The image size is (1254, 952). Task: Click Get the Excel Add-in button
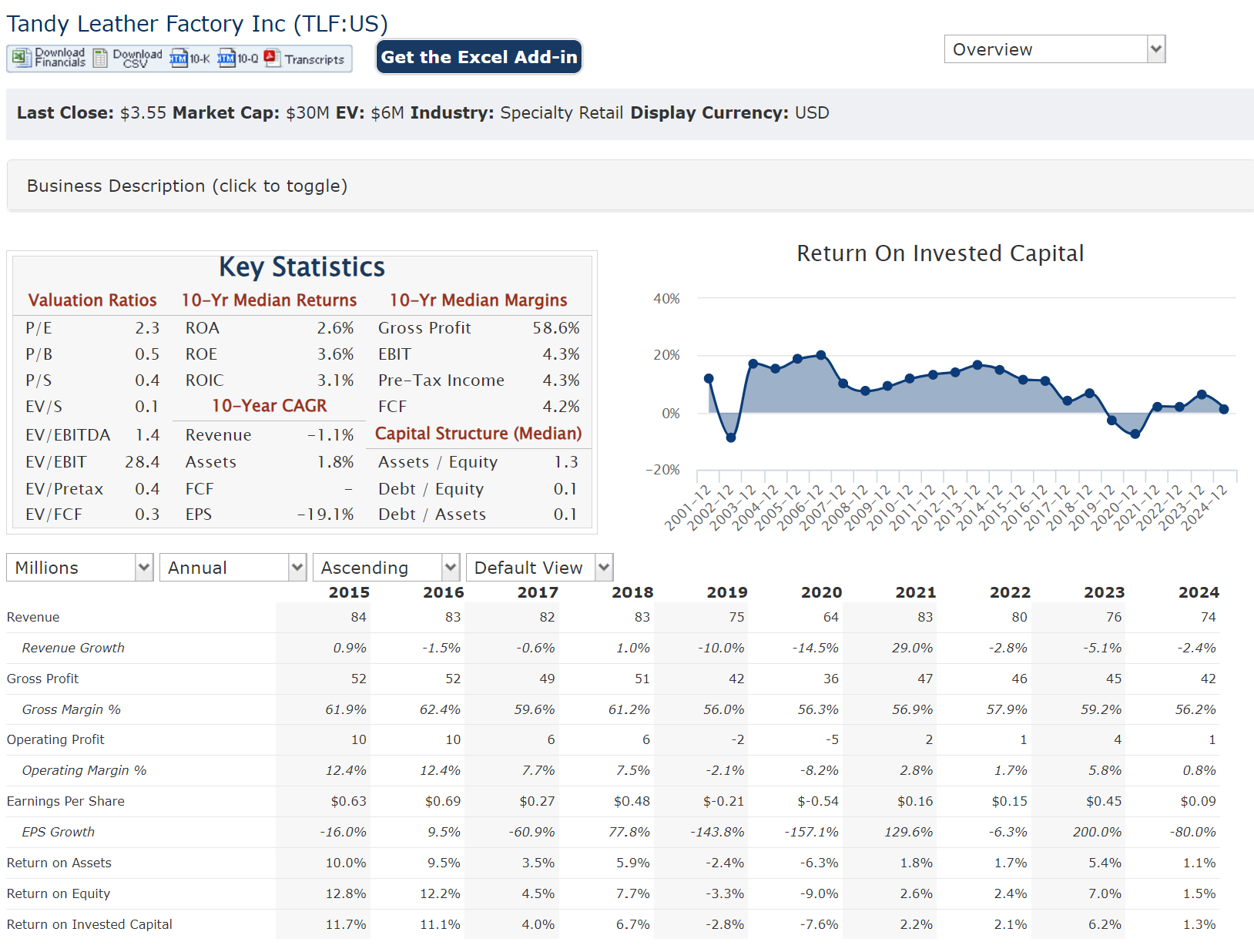pos(478,57)
